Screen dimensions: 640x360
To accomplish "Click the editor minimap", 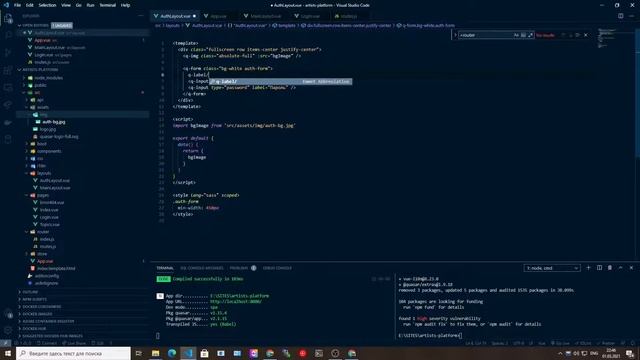I will 607,39.
